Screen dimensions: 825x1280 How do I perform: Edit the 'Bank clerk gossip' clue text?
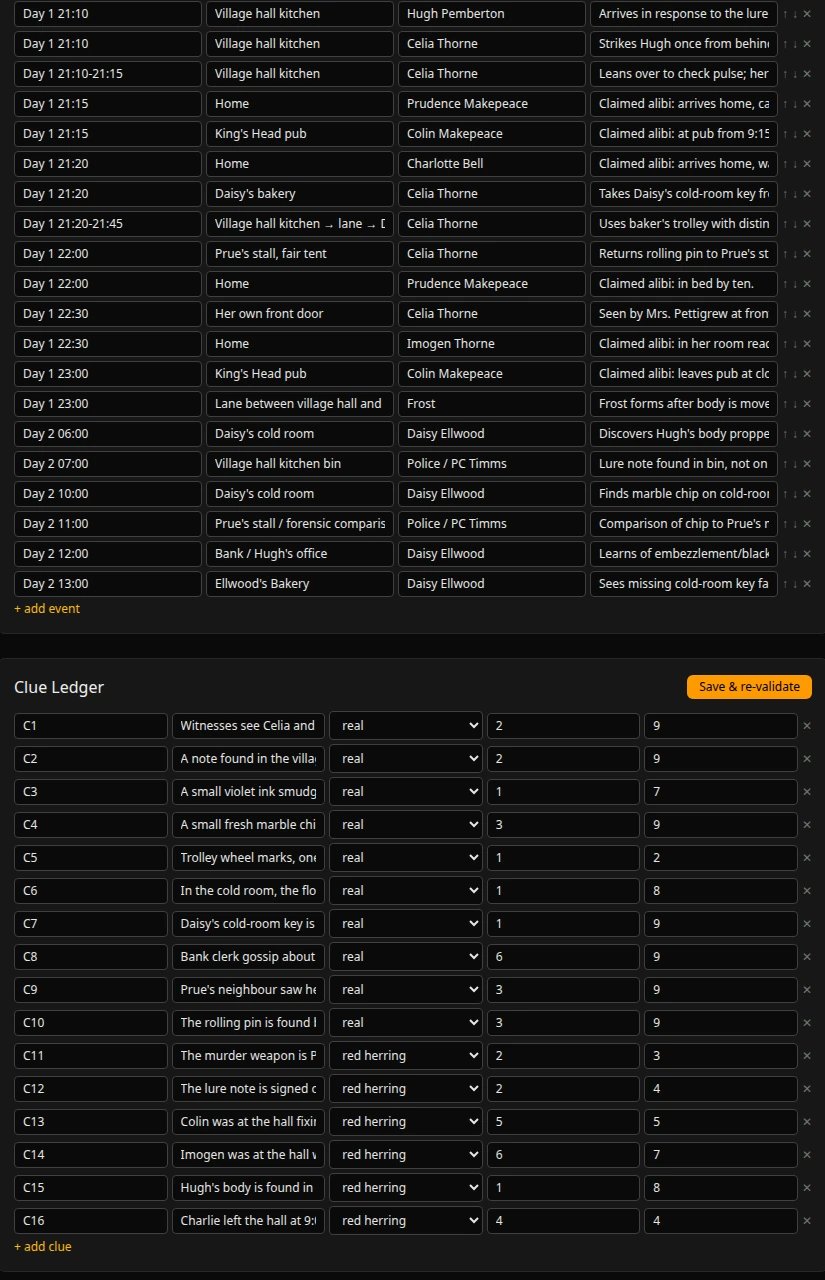tap(249, 957)
